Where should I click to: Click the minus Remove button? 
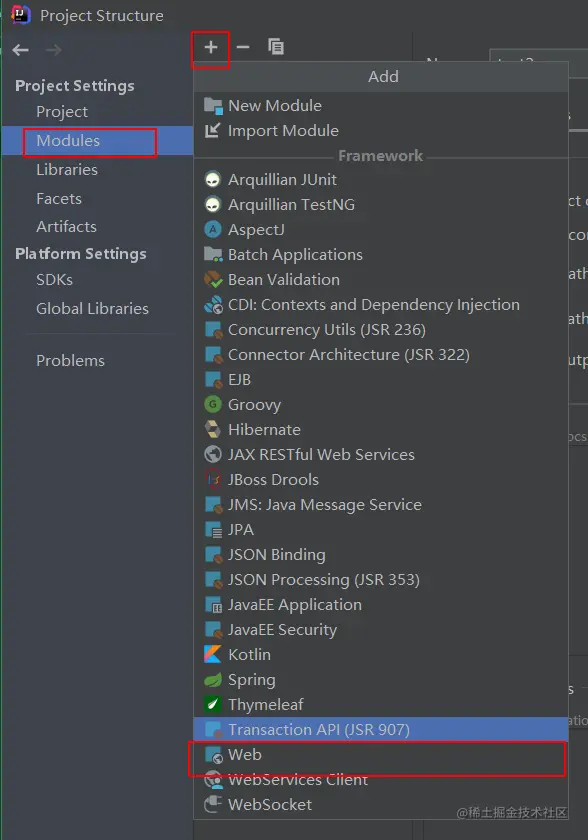click(x=243, y=47)
